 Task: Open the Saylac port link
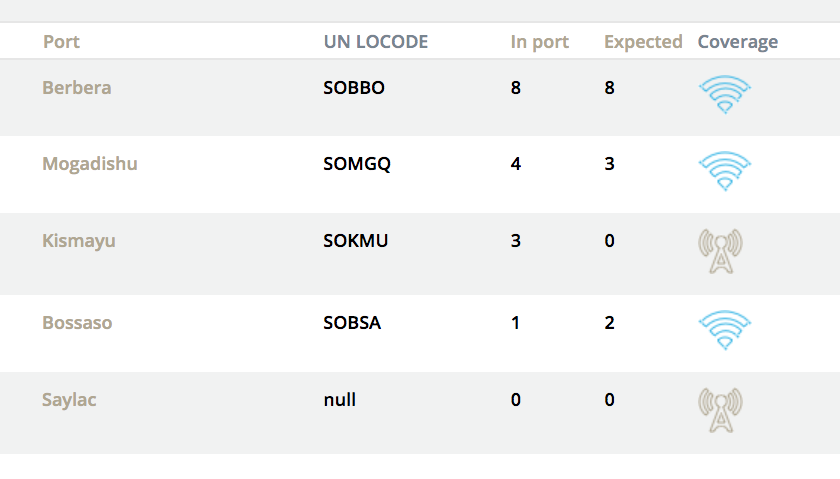click(69, 400)
